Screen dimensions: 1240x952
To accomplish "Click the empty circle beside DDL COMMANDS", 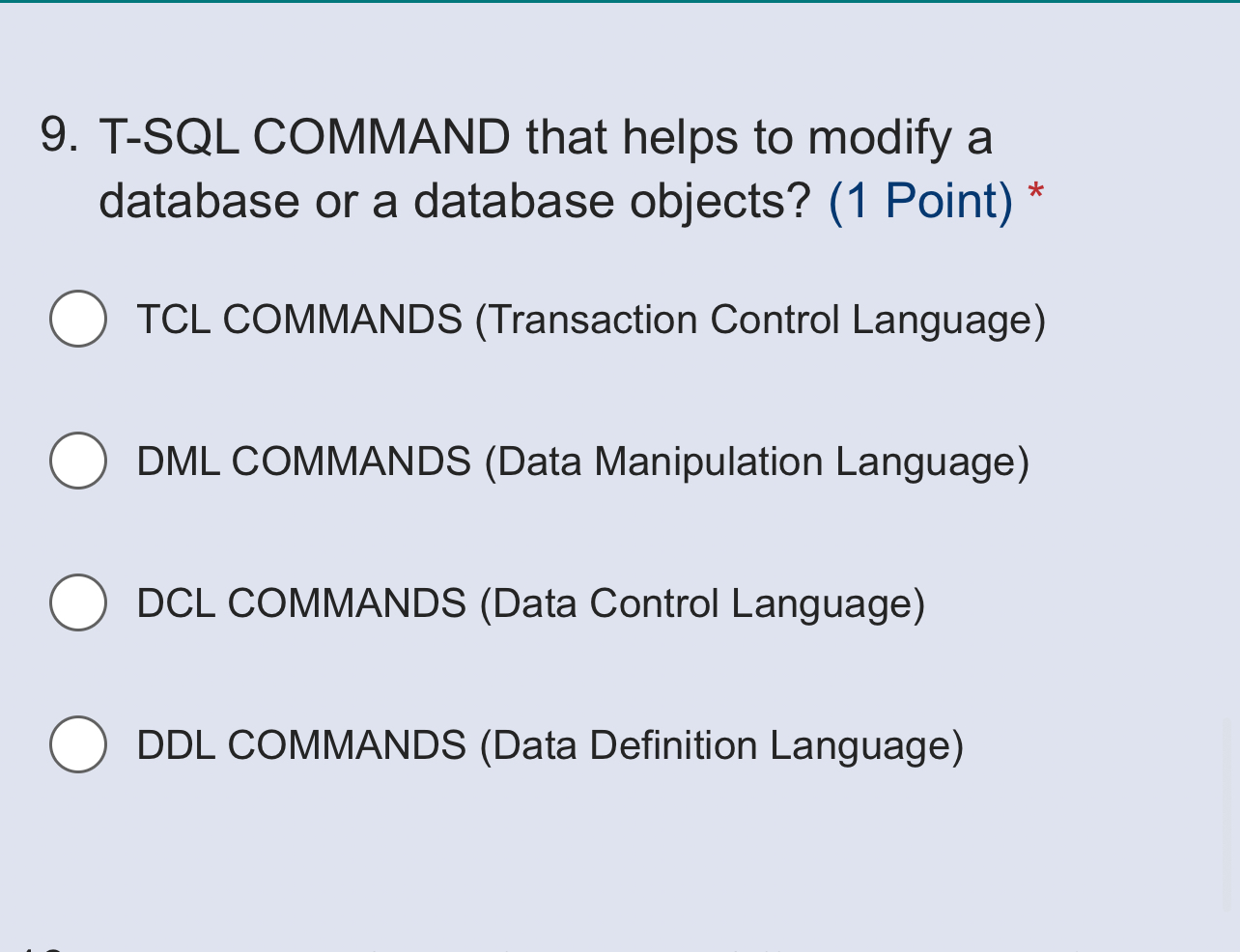I will (x=77, y=744).
